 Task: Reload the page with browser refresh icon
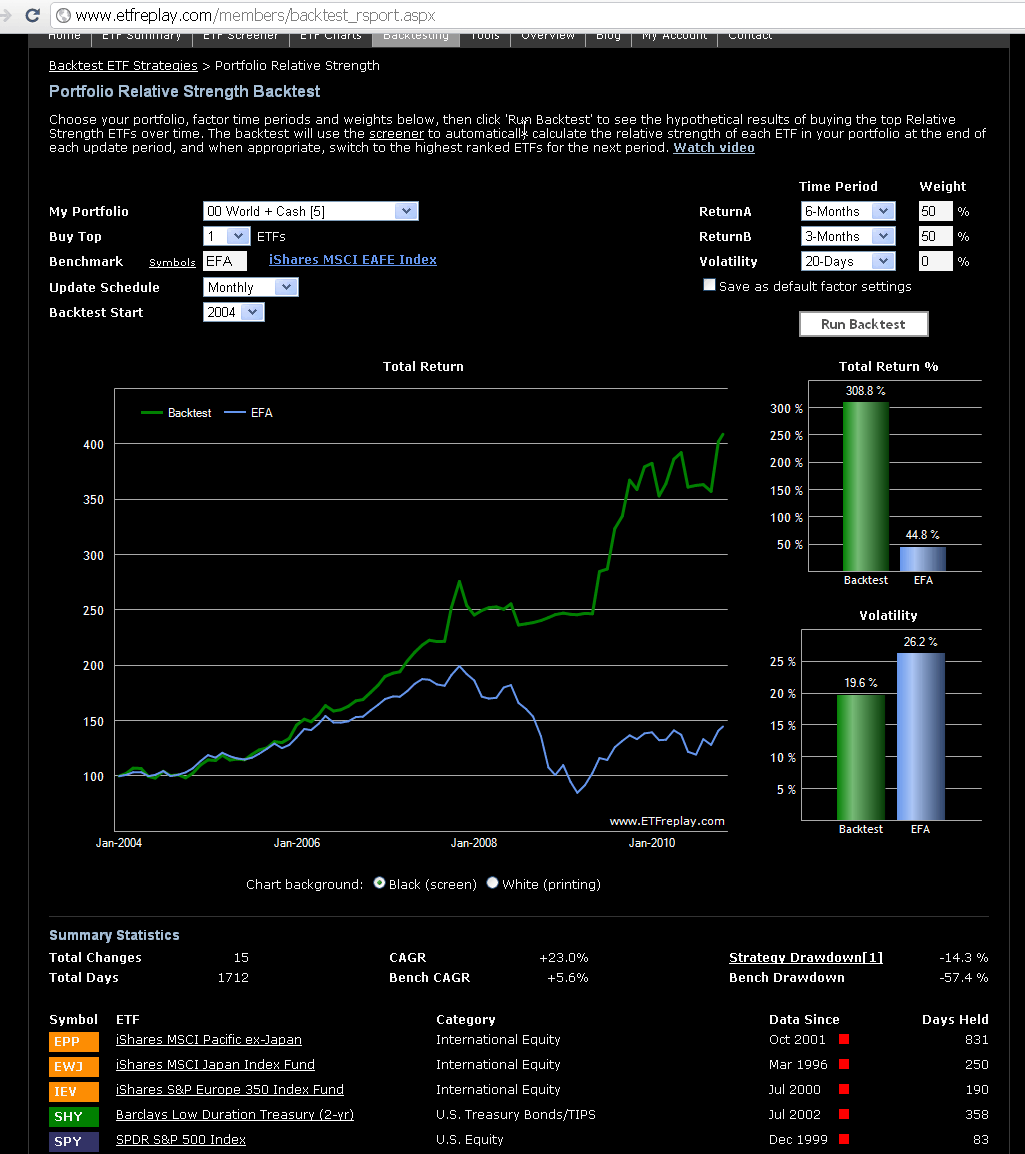point(32,15)
